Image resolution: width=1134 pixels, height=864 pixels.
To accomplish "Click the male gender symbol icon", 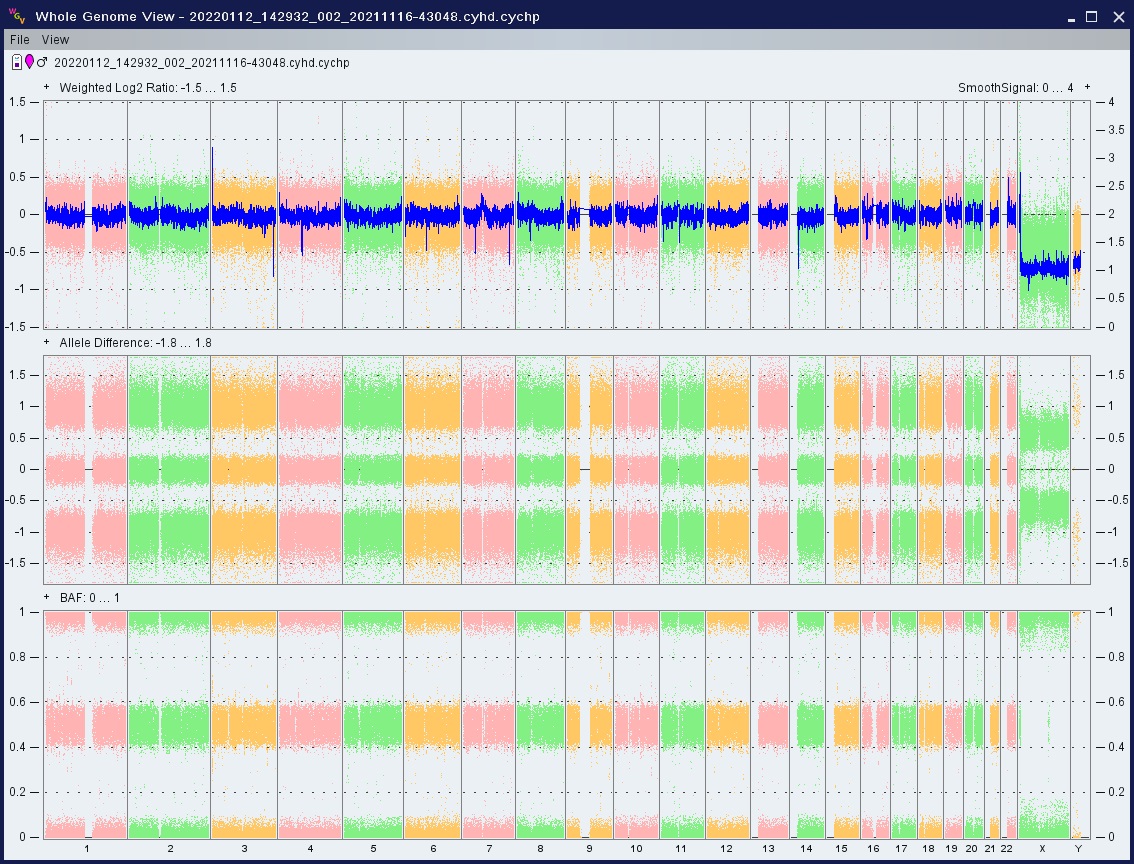I will coord(42,63).
